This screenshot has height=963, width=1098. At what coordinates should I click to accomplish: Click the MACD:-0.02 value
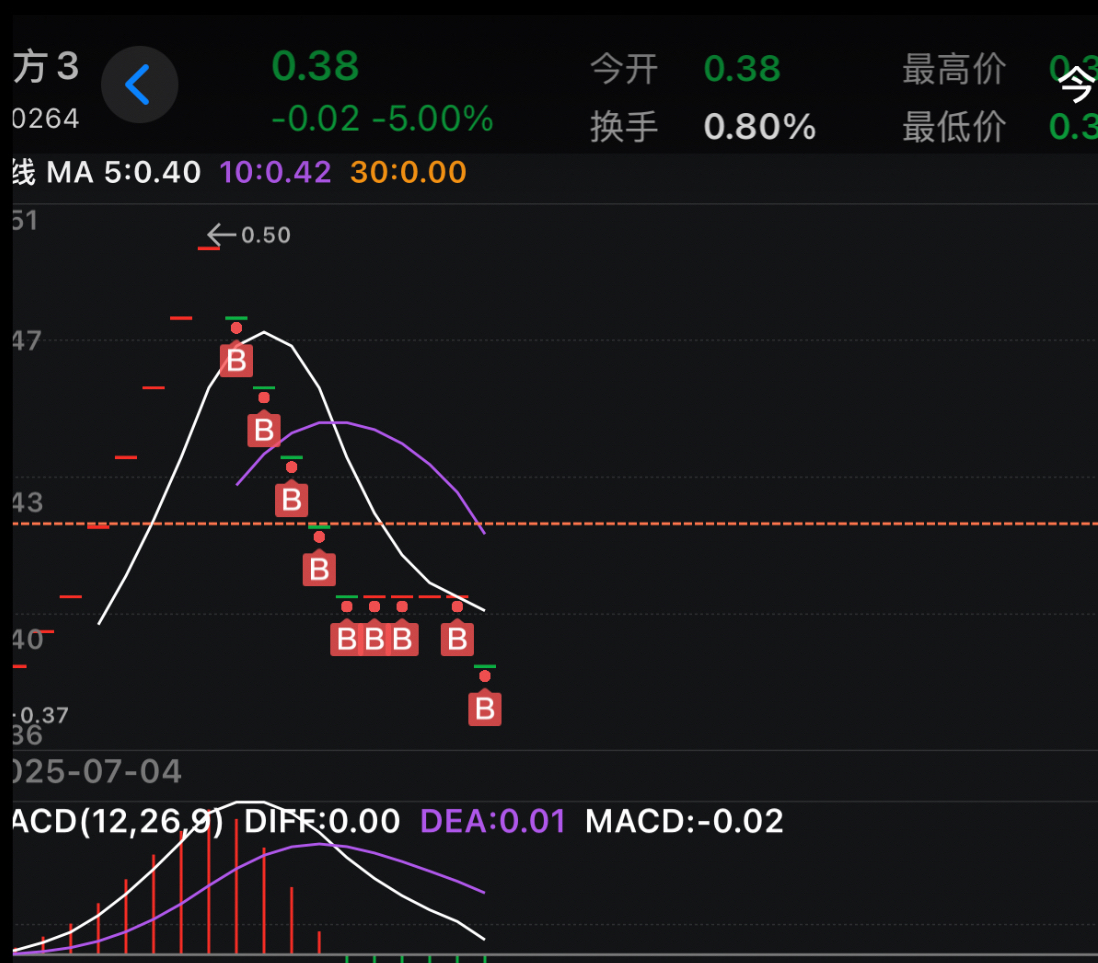(684, 821)
